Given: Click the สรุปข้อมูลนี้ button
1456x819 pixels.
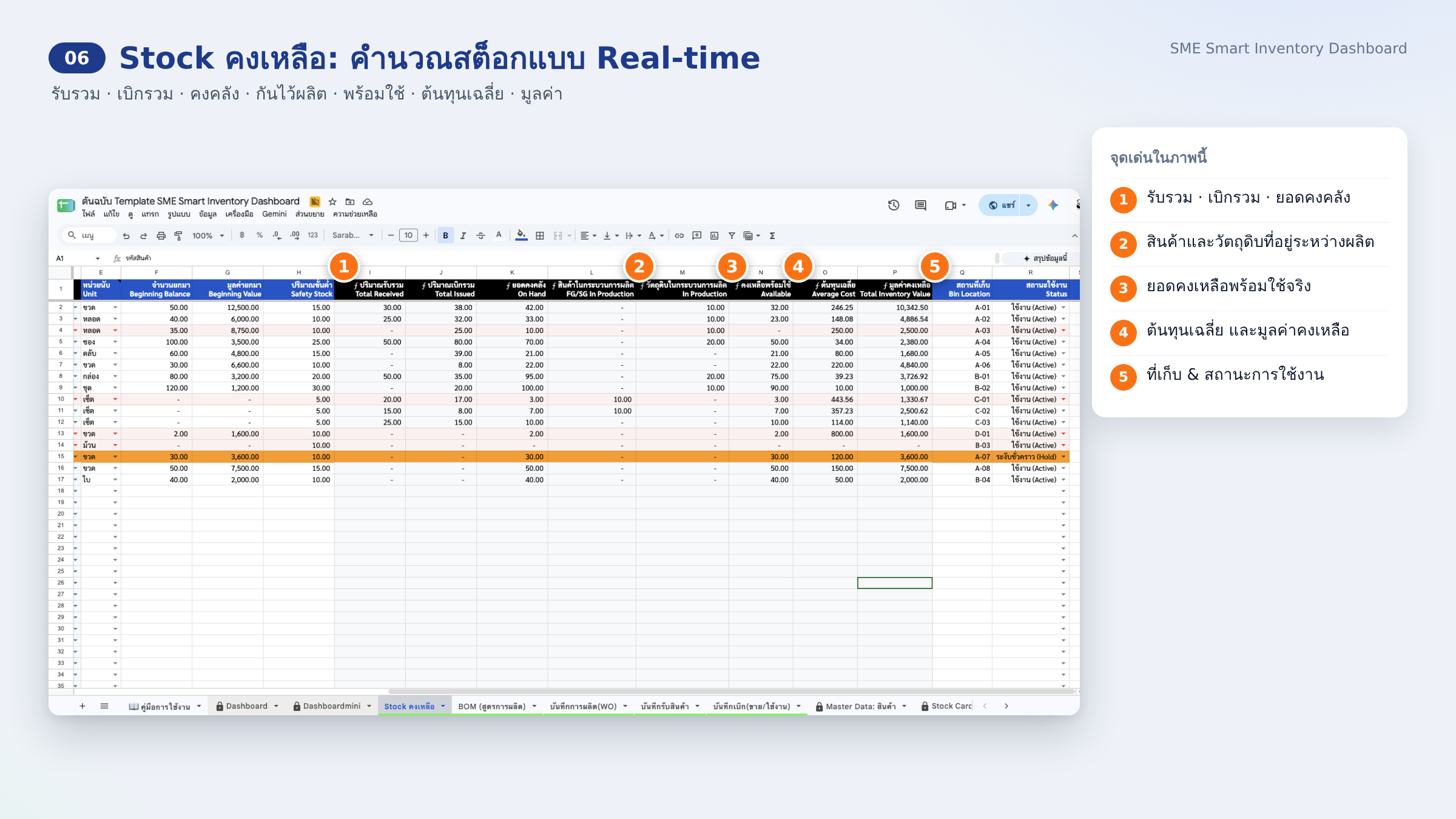Looking at the screenshot, I should pyautogui.click(x=1045, y=258).
